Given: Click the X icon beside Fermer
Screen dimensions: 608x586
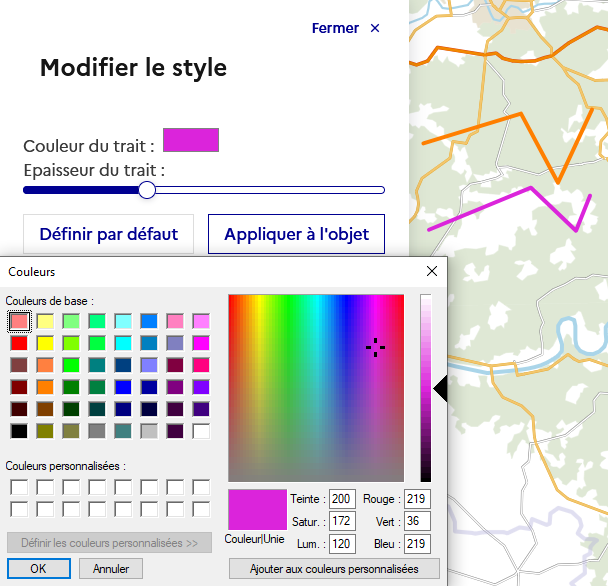Looking at the screenshot, I should click(x=375, y=28).
